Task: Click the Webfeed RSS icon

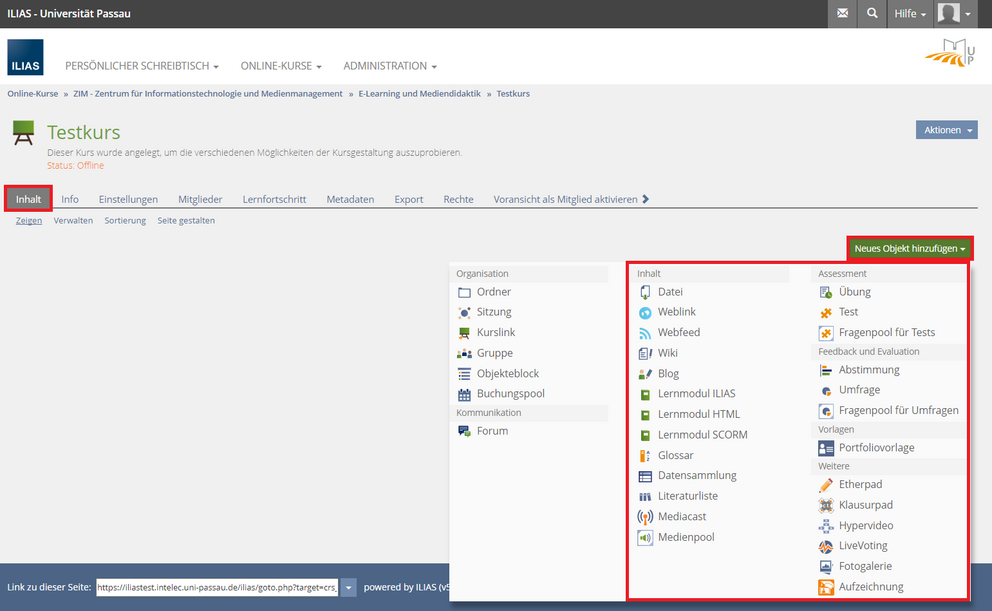Action: (645, 333)
